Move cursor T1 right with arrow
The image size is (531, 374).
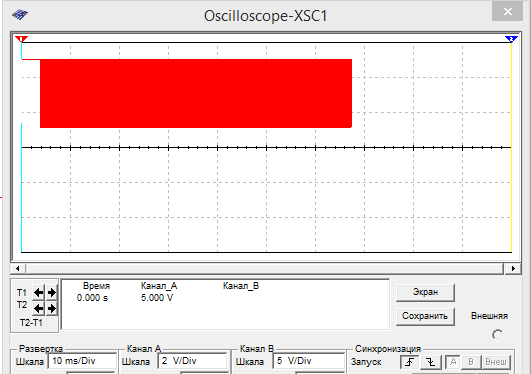pos(51,292)
